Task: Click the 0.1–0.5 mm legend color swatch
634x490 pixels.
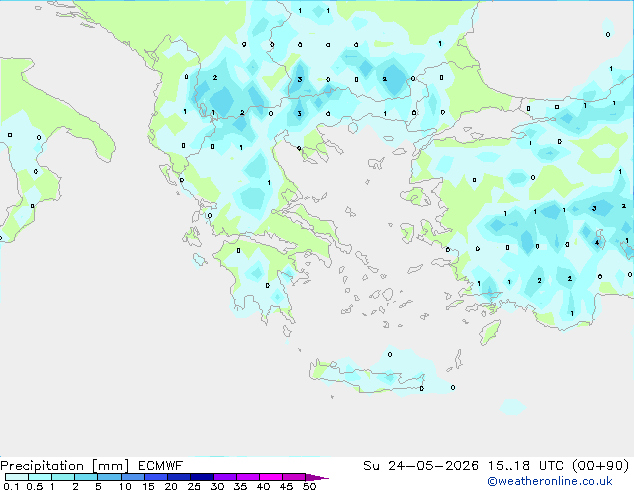Action: pyautogui.click(x=17, y=477)
